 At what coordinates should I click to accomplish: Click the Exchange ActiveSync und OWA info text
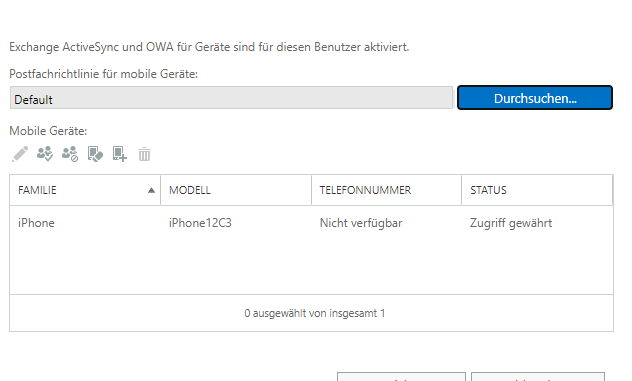(x=209, y=47)
